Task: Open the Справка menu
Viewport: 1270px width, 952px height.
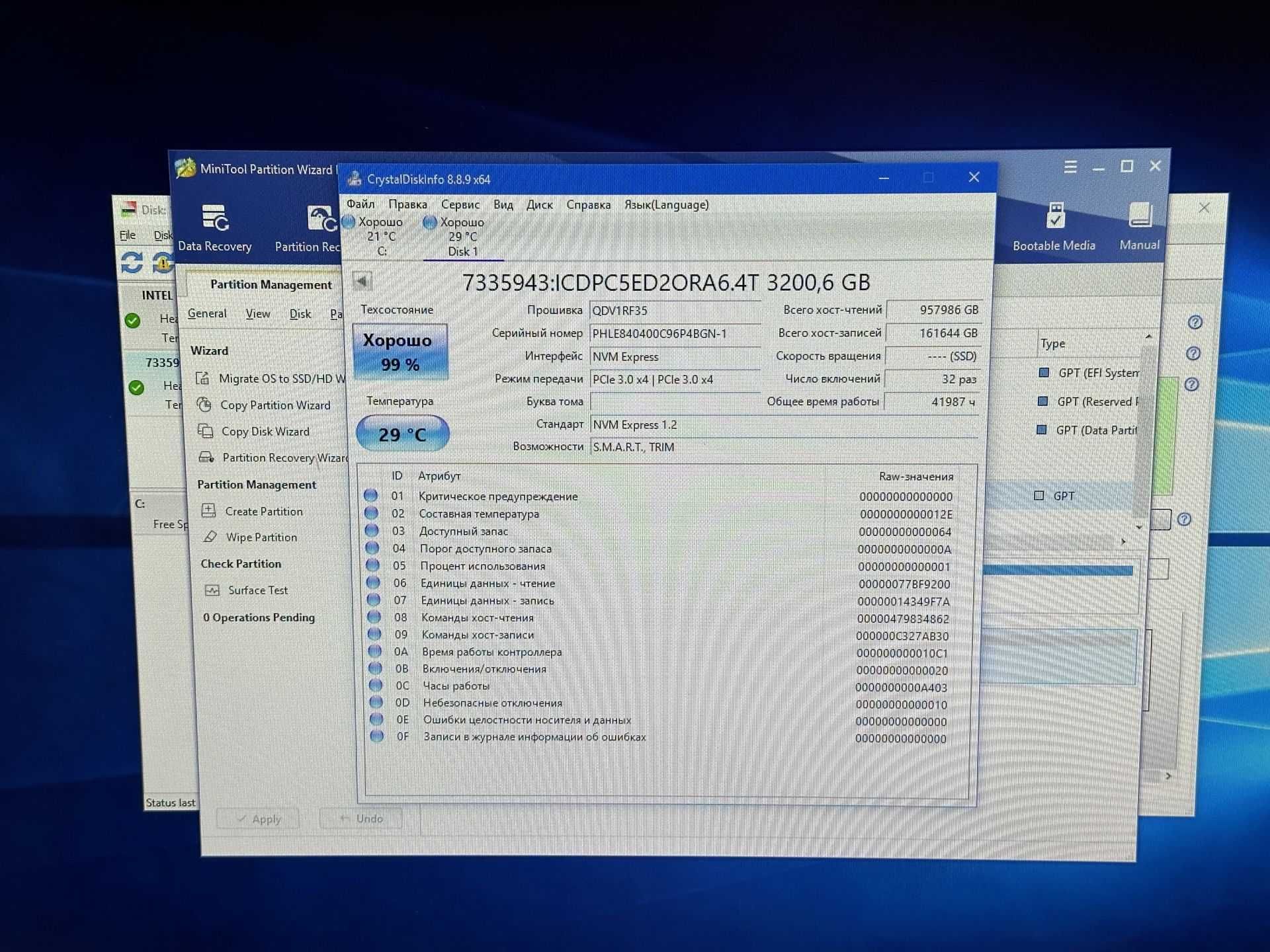Action: coord(589,204)
